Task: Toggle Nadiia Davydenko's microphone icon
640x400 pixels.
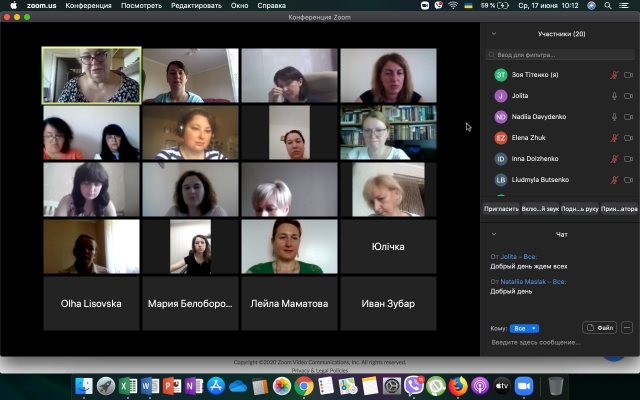Action: 614,117
